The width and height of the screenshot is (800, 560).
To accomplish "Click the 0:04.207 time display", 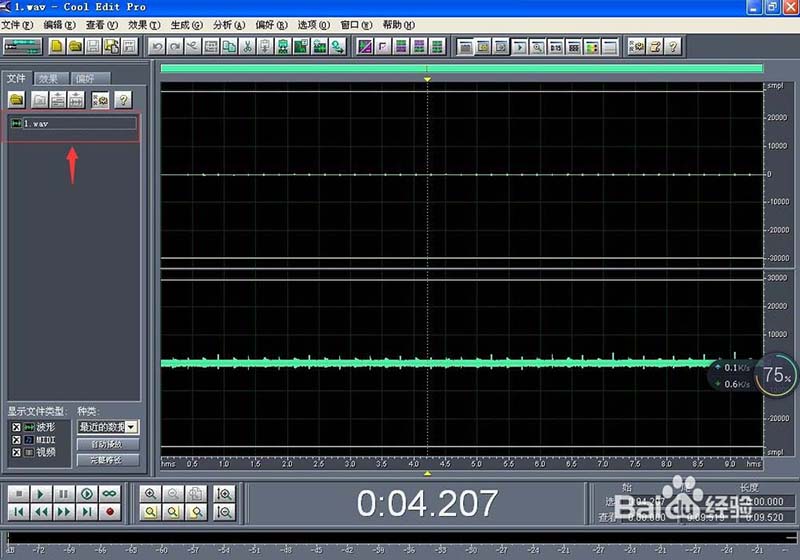I will pyautogui.click(x=427, y=503).
